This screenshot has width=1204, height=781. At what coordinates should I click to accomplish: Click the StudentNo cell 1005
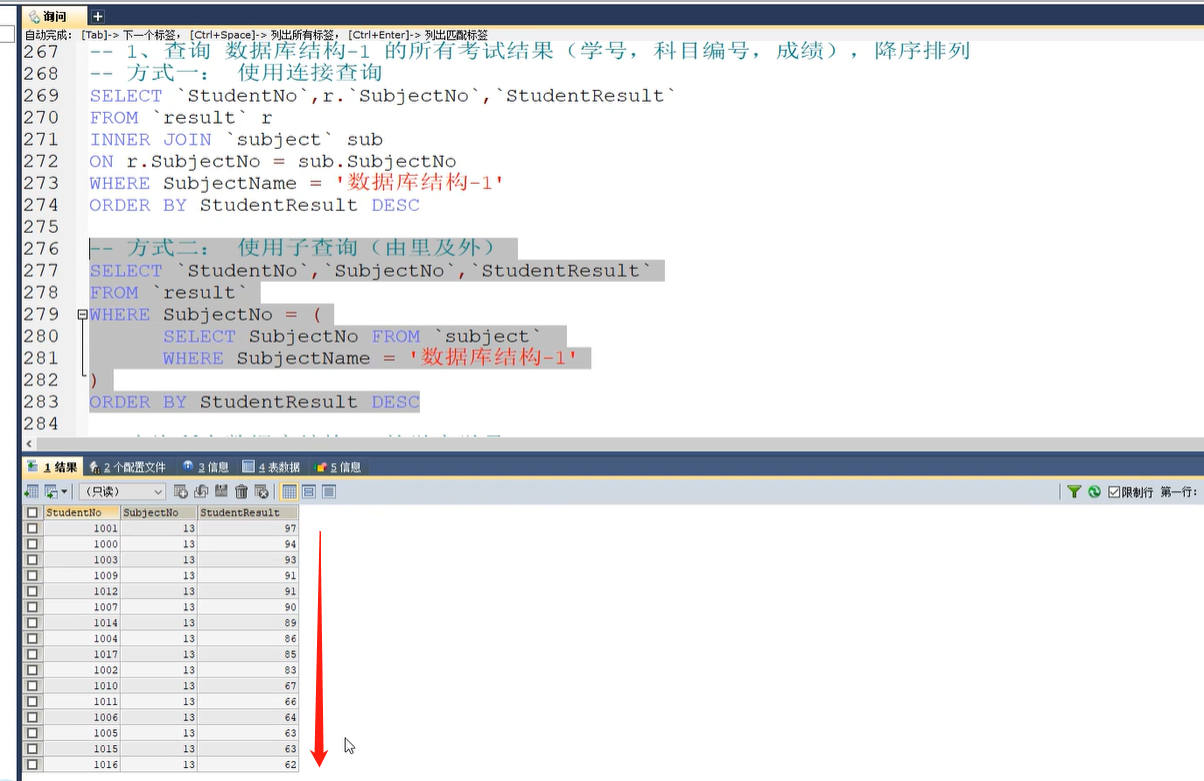click(82, 733)
